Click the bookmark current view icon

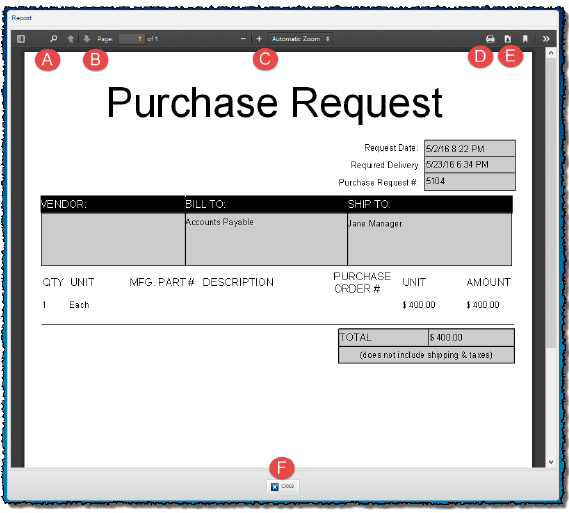click(525, 39)
